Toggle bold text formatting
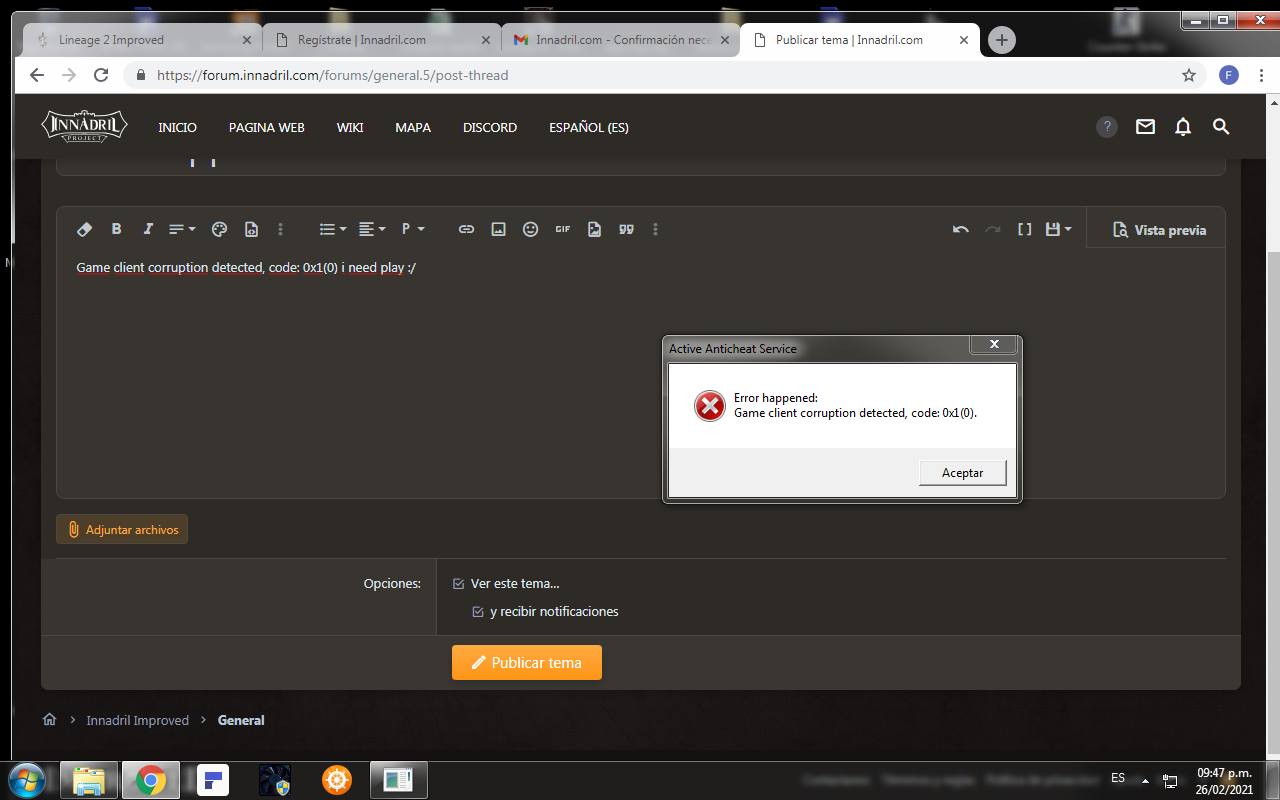 click(116, 229)
